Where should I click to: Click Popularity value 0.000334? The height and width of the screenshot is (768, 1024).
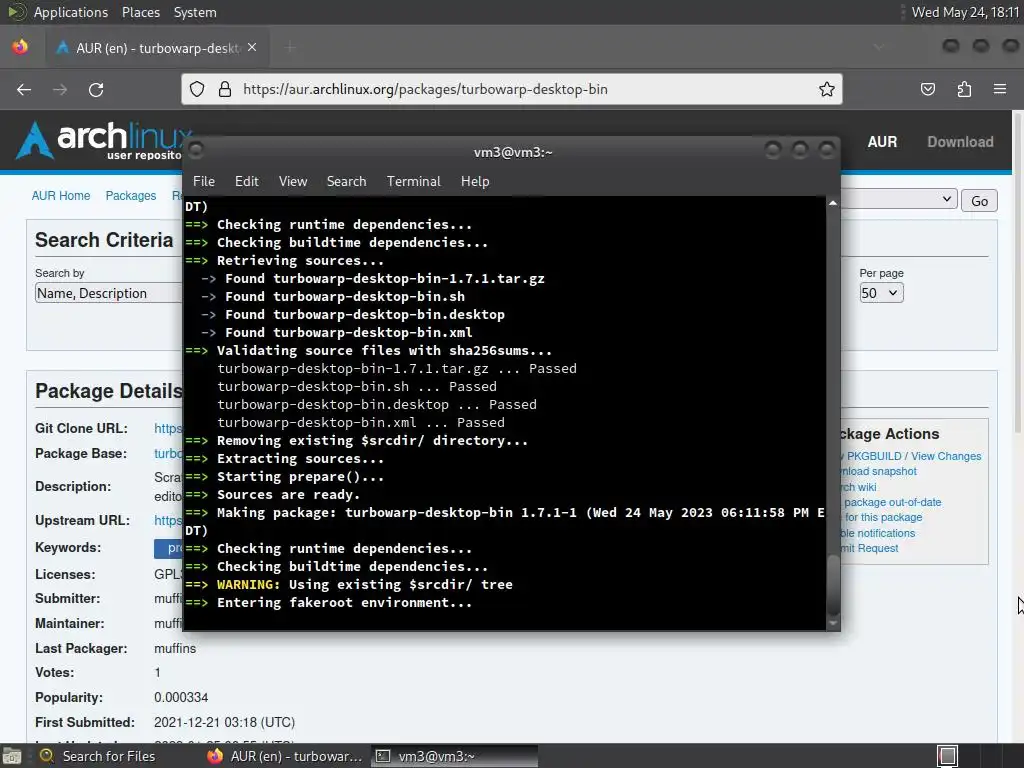click(181, 697)
